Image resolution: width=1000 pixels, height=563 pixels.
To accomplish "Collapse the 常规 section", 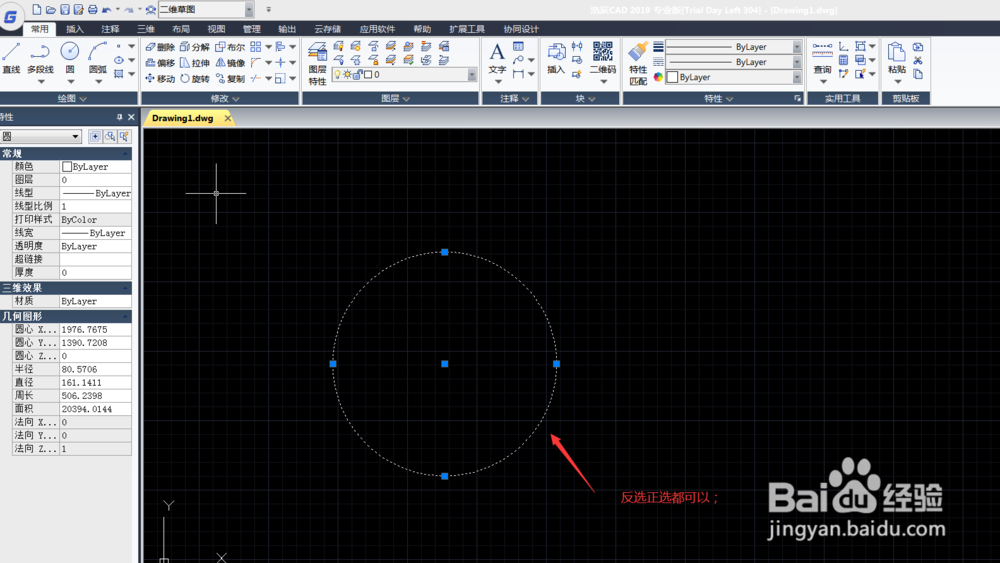I will (x=126, y=154).
